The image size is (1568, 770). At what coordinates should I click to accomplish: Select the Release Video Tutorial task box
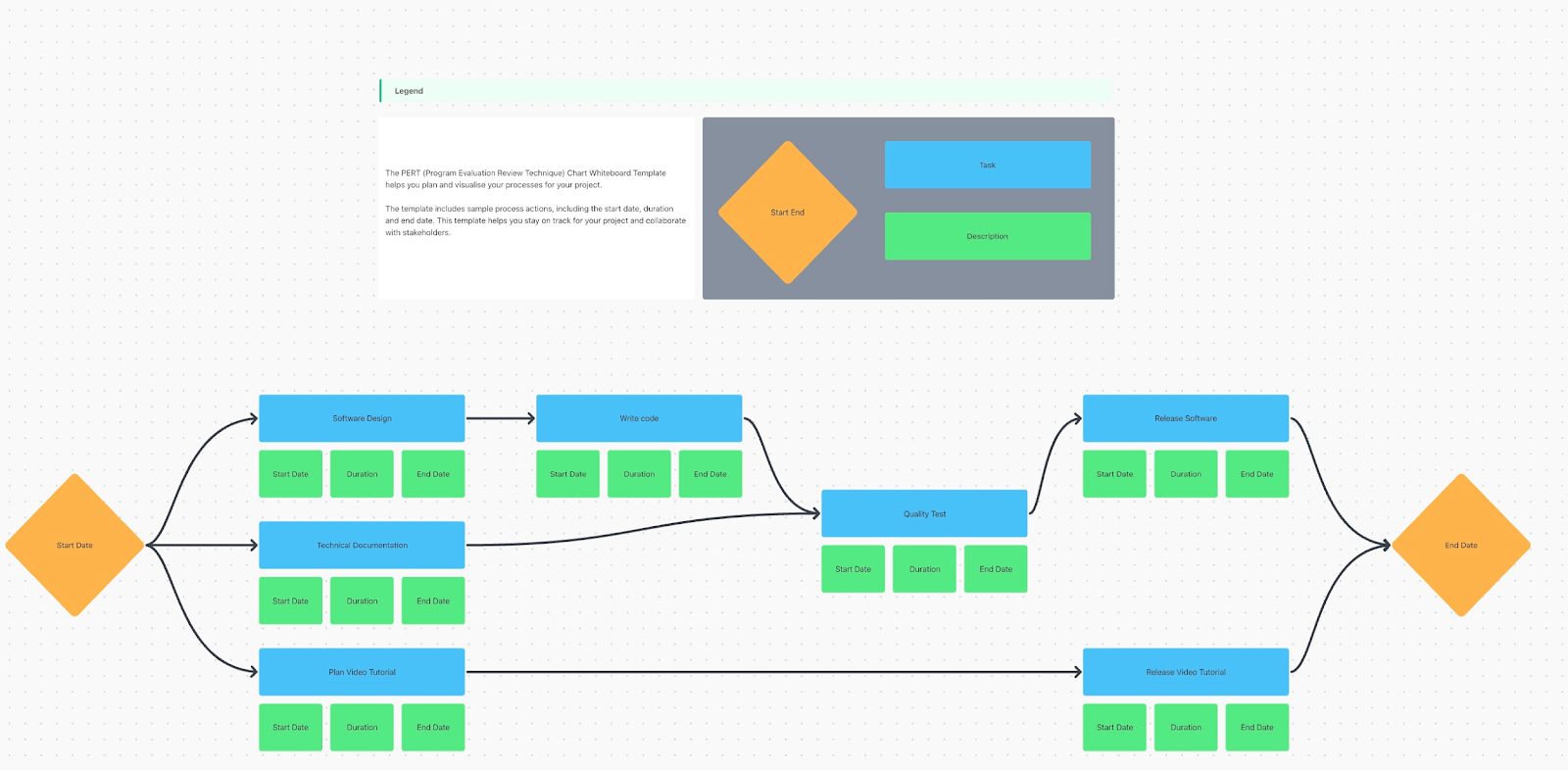coord(1186,672)
